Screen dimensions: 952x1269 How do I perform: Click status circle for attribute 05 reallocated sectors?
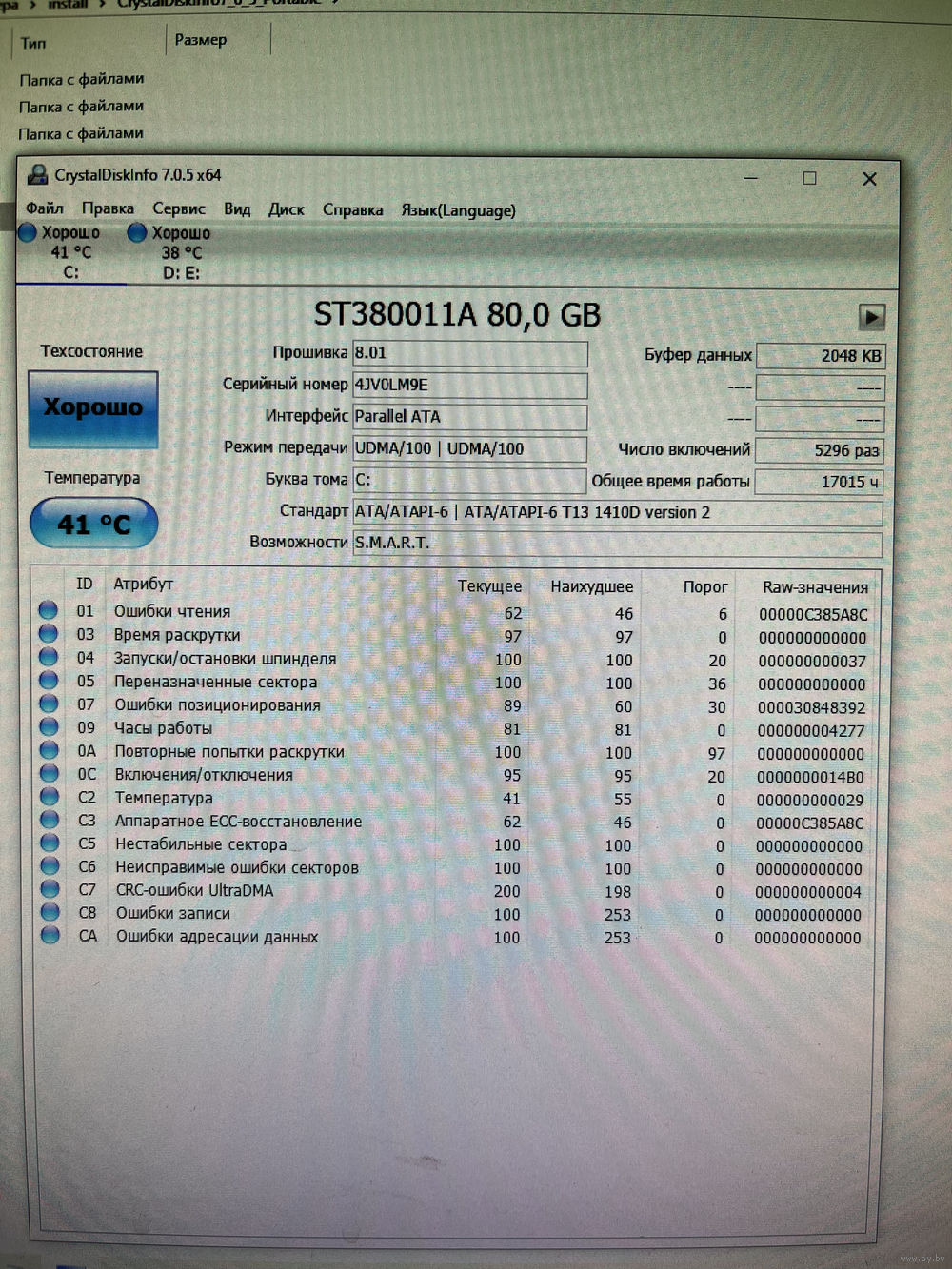point(49,681)
